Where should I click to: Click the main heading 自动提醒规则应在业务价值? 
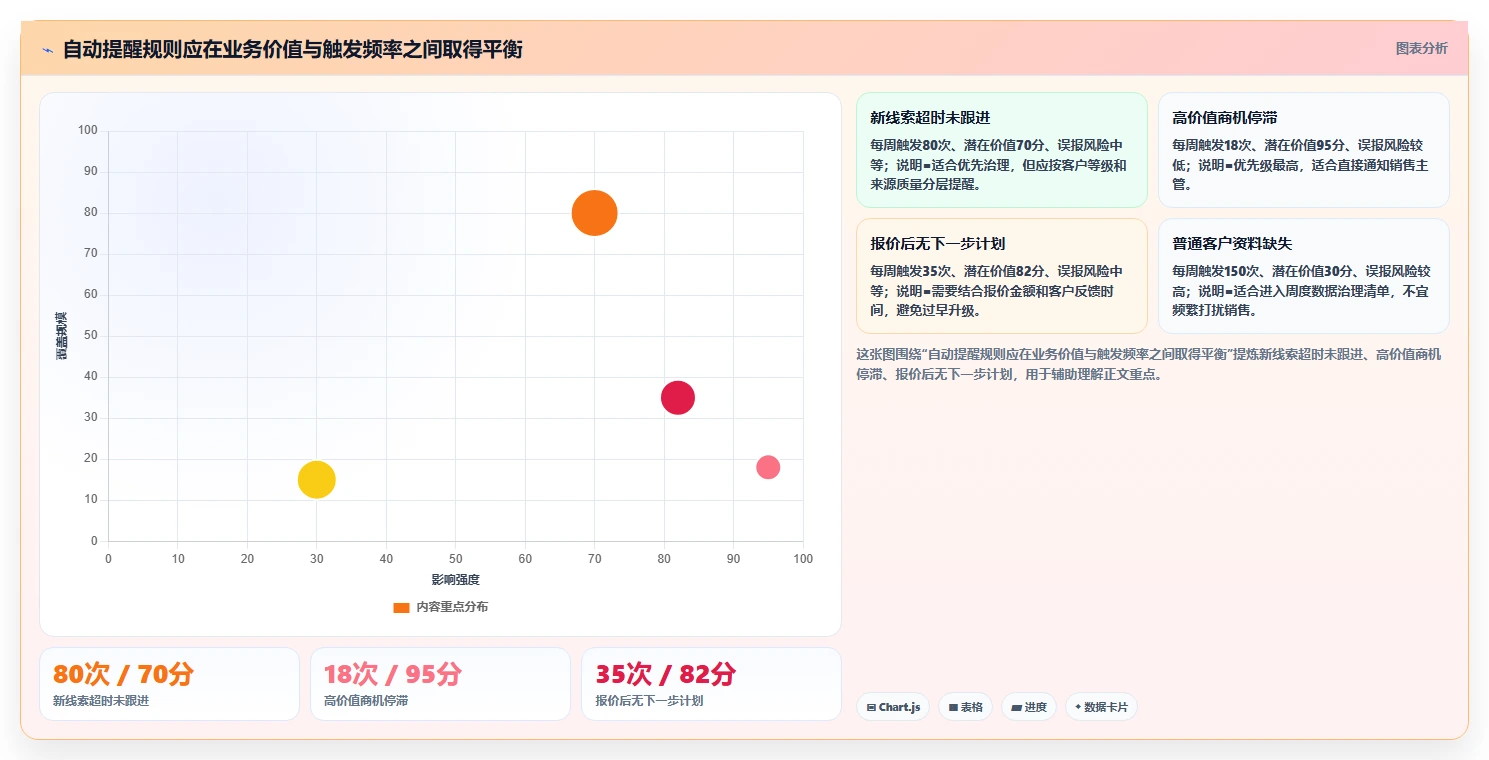click(x=292, y=49)
